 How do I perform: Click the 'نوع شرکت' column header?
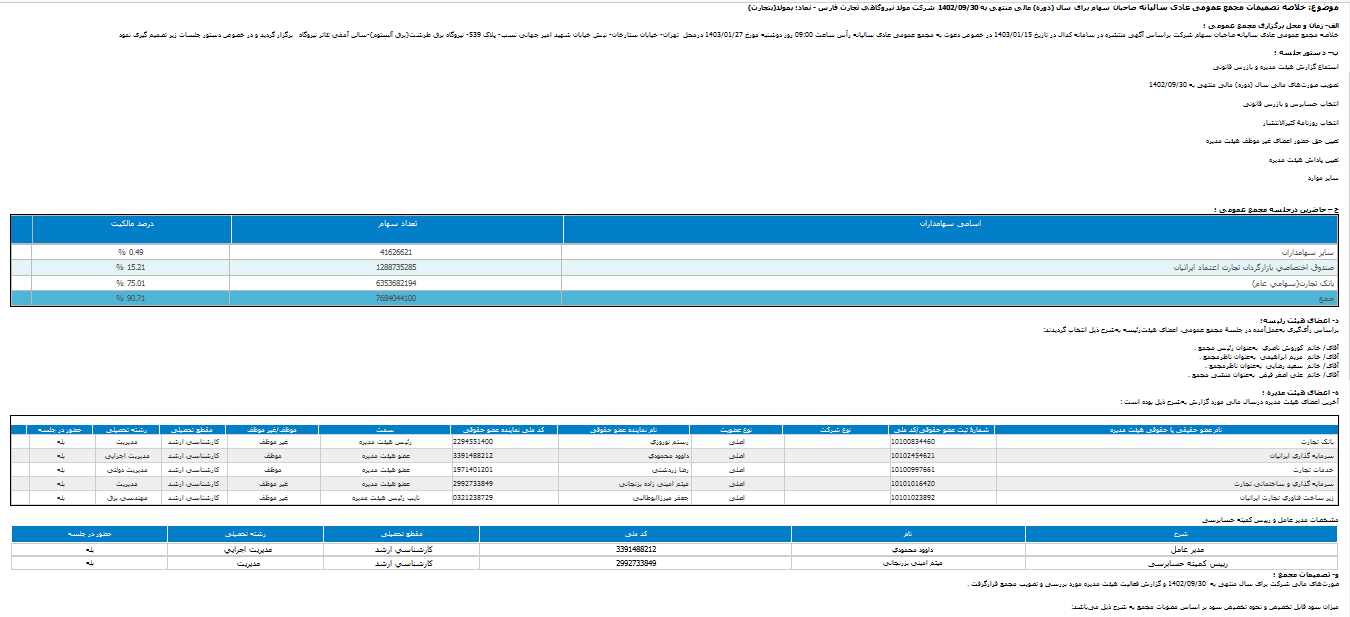(x=833, y=429)
